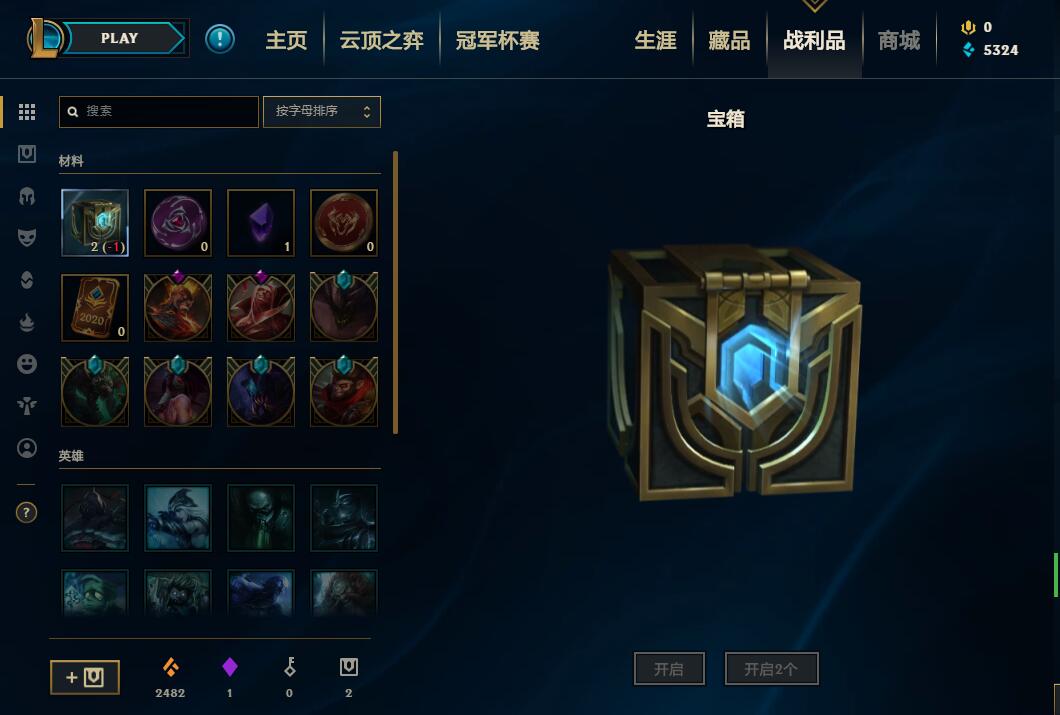The height and width of the screenshot is (715, 1060).
Task: Click the blue exclamation notification icon
Action: [220, 39]
